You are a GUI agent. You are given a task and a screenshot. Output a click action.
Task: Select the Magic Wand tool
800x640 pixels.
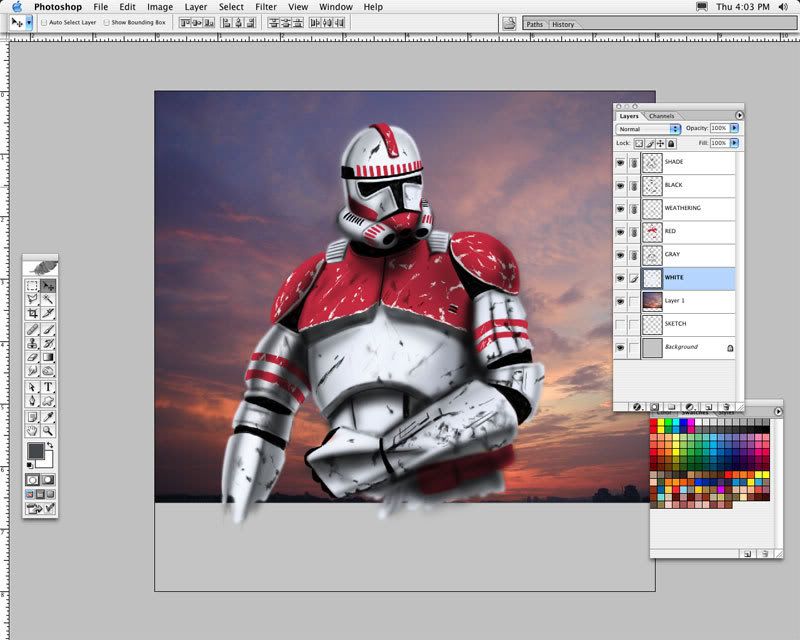click(48, 299)
